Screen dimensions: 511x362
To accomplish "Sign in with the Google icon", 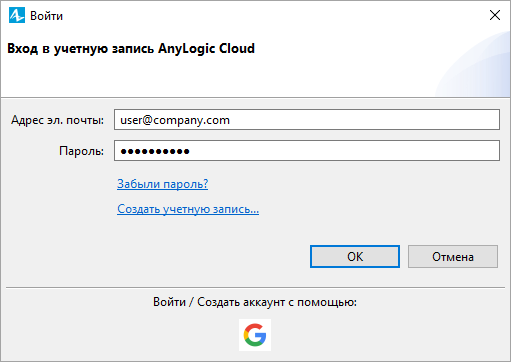I will click(x=255, y=335).
